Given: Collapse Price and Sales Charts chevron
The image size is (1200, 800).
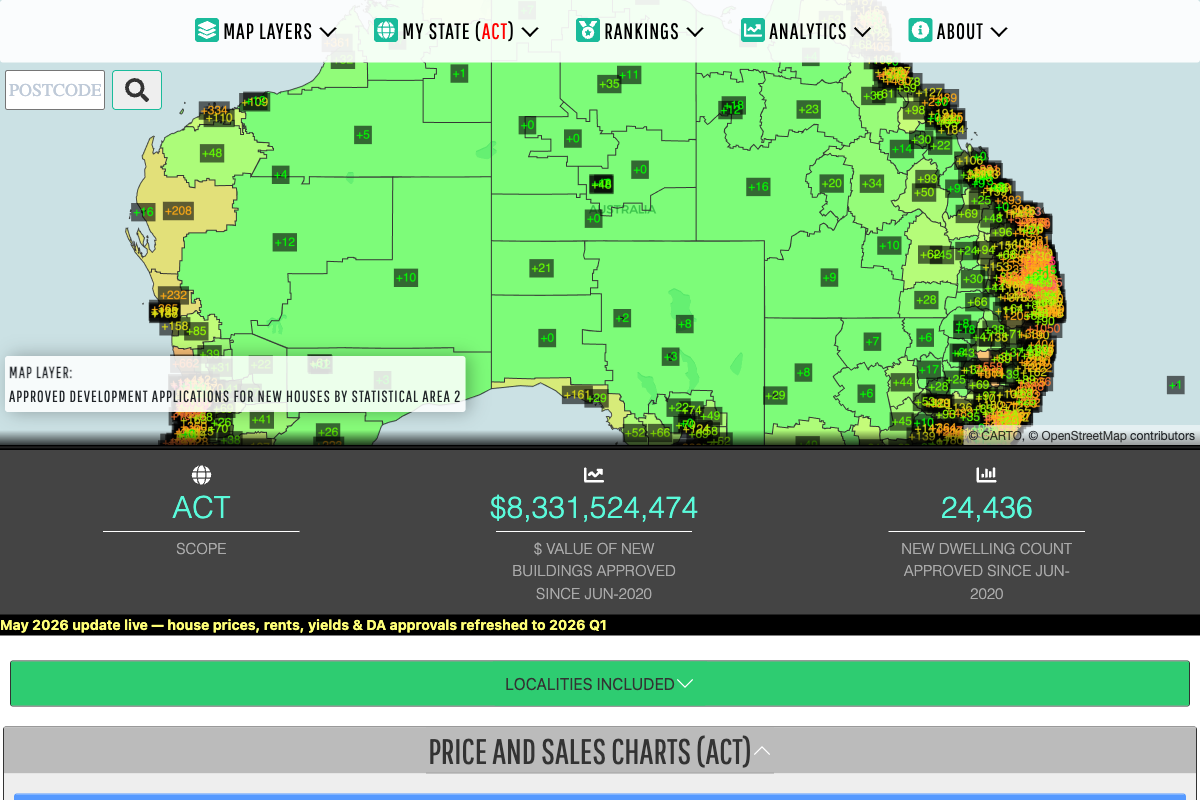Looking at the screenshot, I should pos(762,750).
